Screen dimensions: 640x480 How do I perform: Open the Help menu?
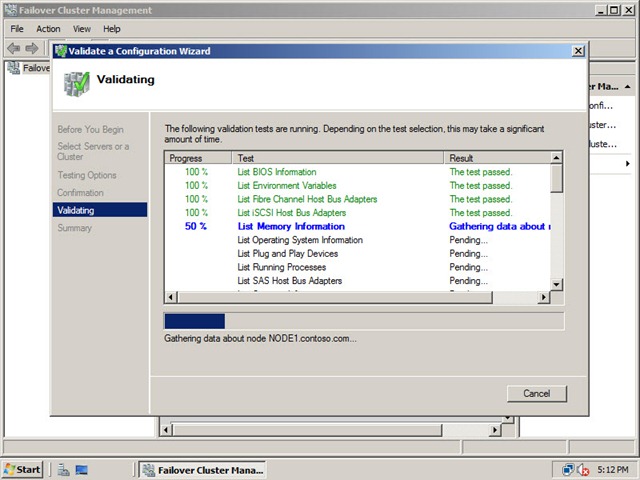tap(111, 29)
